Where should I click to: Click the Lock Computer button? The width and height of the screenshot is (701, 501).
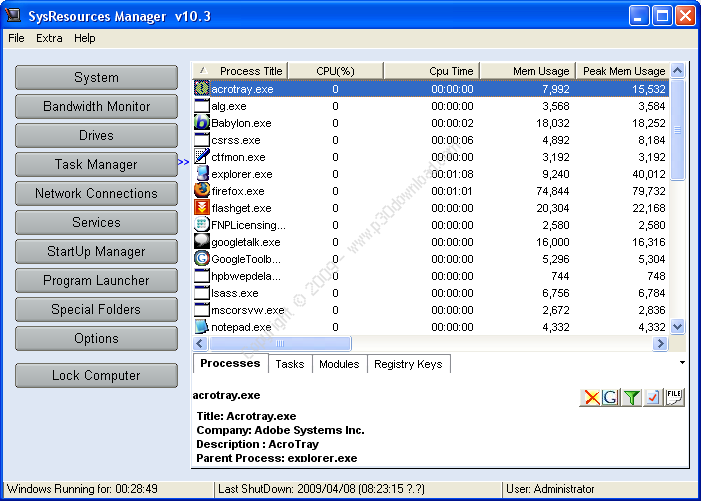(x=96, y=375)
